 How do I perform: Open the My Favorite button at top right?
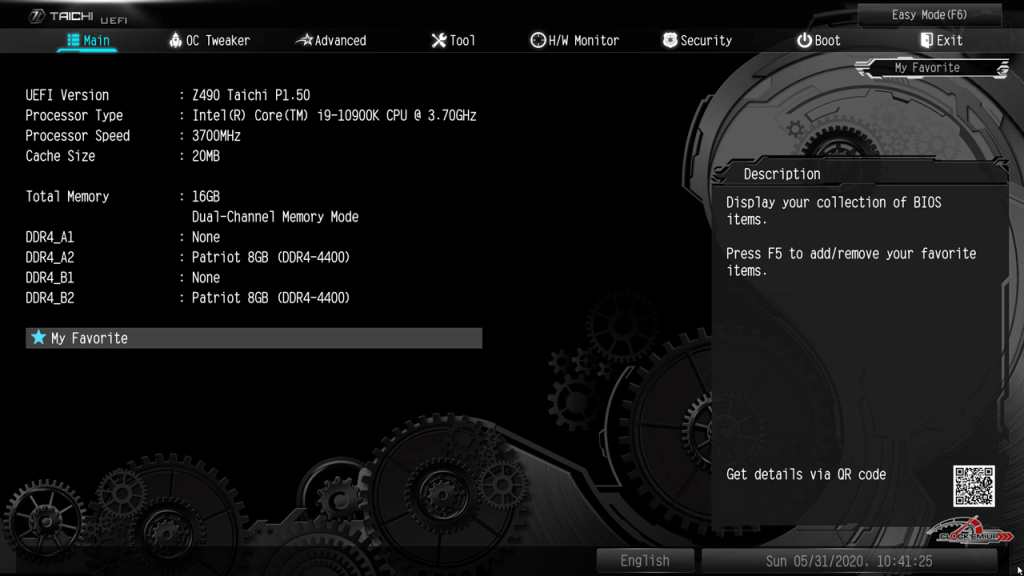pyautogui.click(x=930, y=68)
